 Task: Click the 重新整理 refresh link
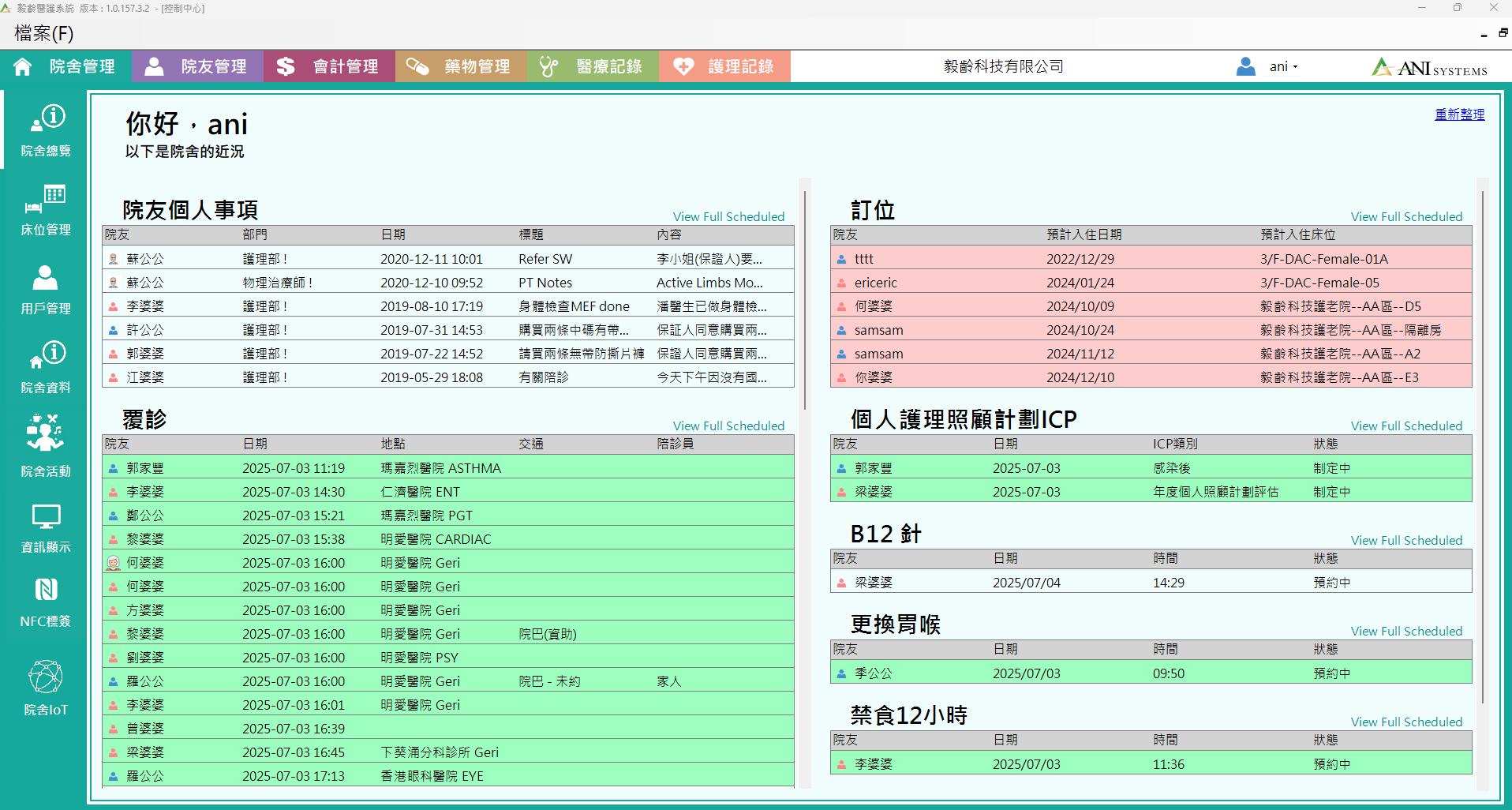(x=1459, y=114)
